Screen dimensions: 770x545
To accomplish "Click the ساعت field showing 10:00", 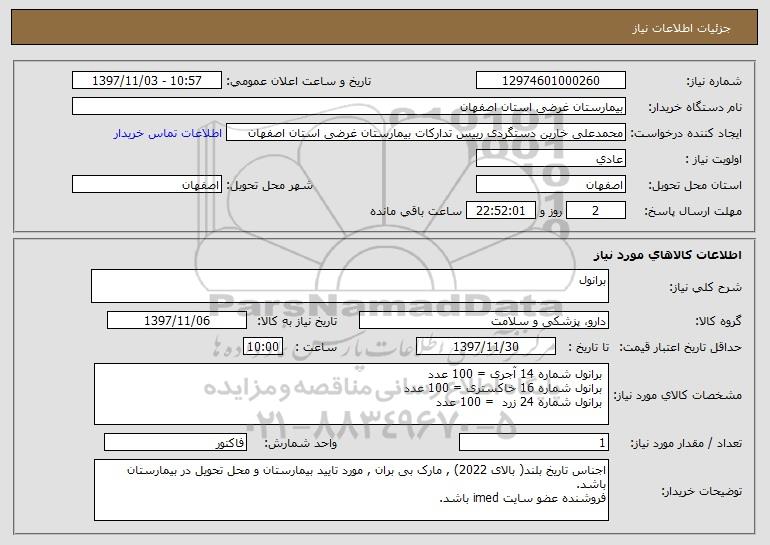I will pyautogui.click(x=263, y=347).
